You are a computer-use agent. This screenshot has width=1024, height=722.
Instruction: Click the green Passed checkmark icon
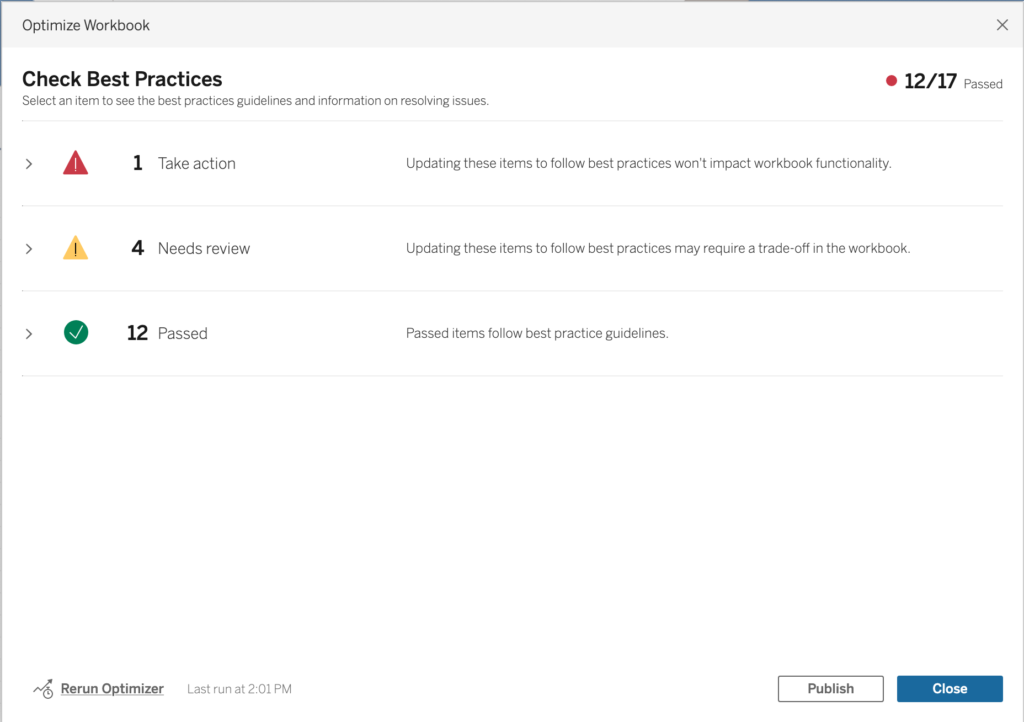tap(76, 333)
